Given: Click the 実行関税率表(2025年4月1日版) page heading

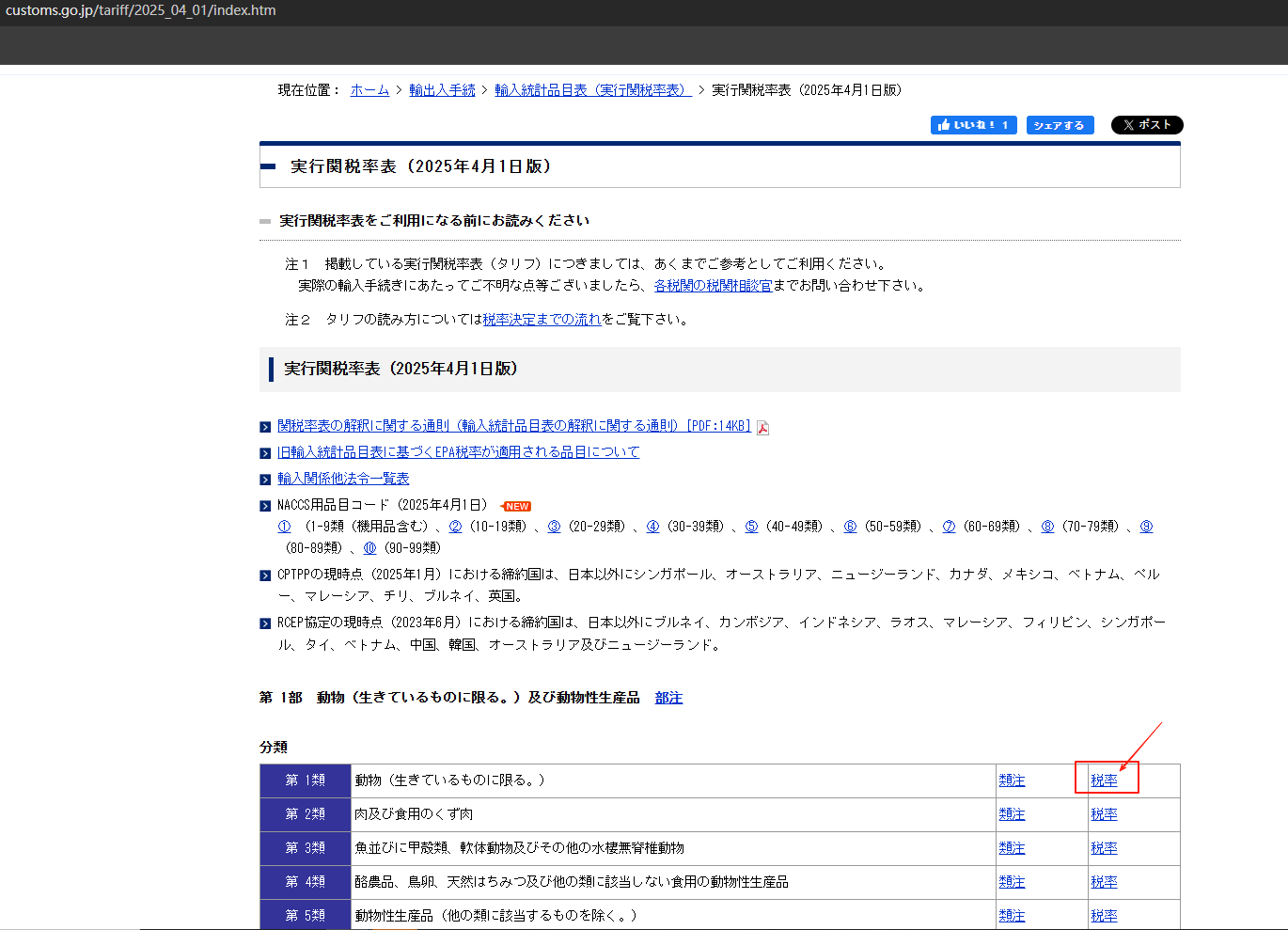Looking at the screenshot, I should coord(421,166).
